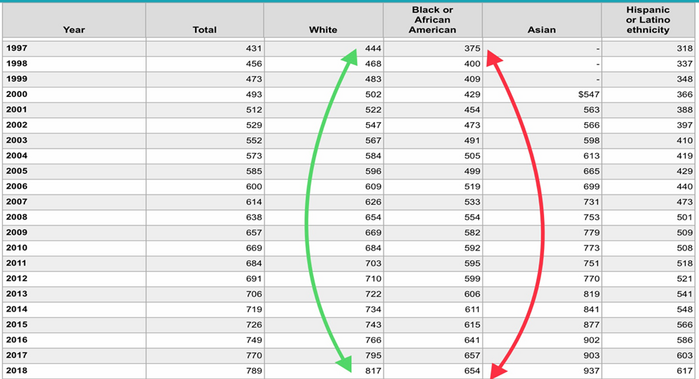Select the White column header

point(323,30)
